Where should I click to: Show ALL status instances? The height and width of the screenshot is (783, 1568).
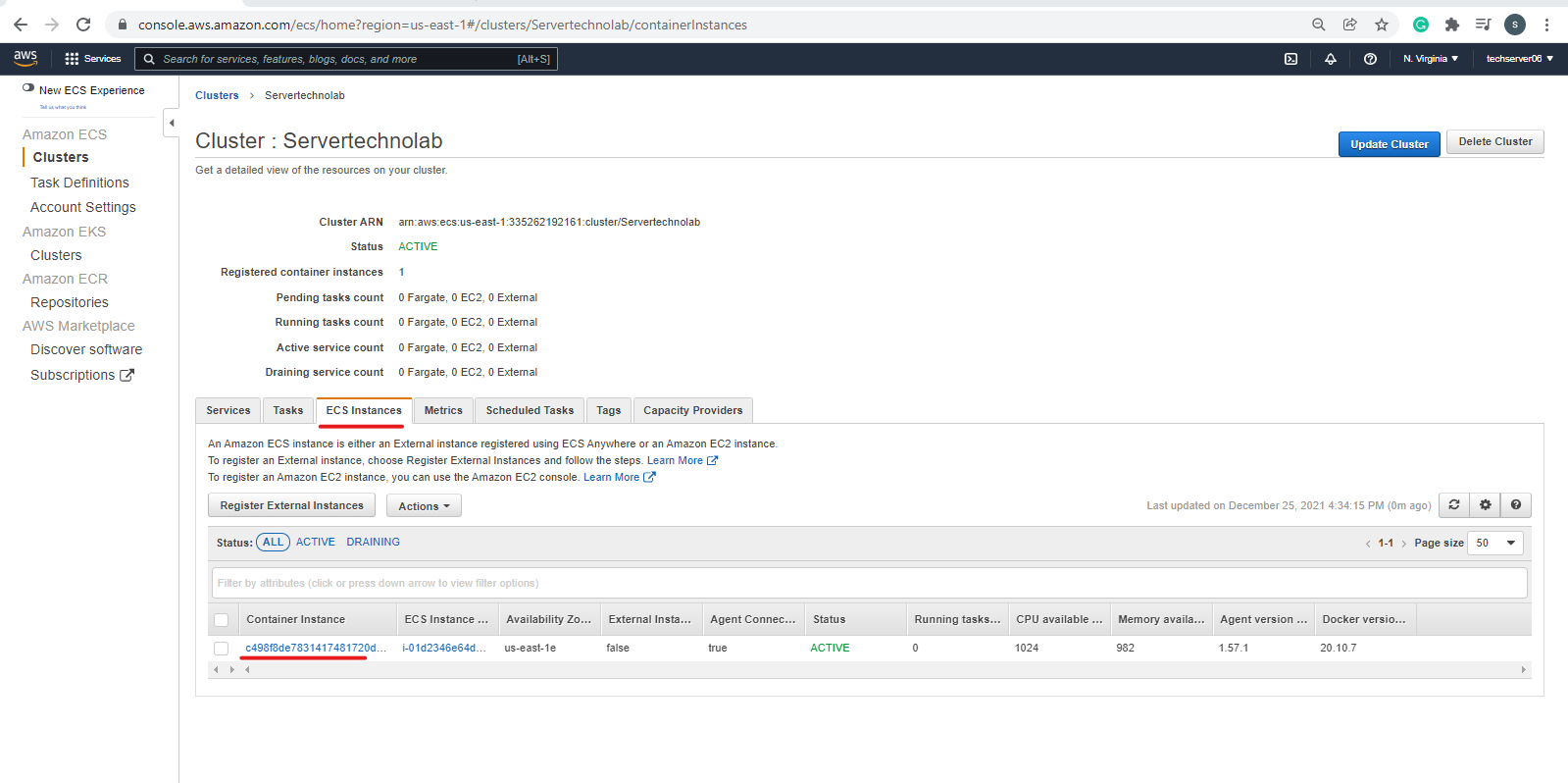click(273, 542)
